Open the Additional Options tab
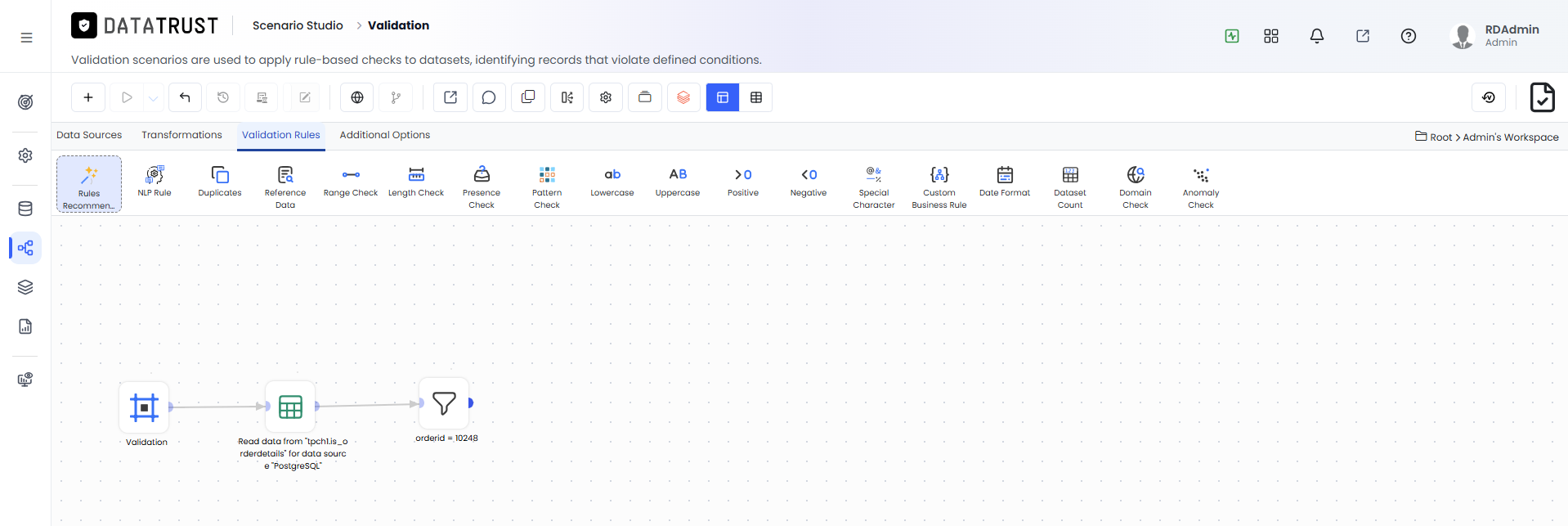 (385, 135)
